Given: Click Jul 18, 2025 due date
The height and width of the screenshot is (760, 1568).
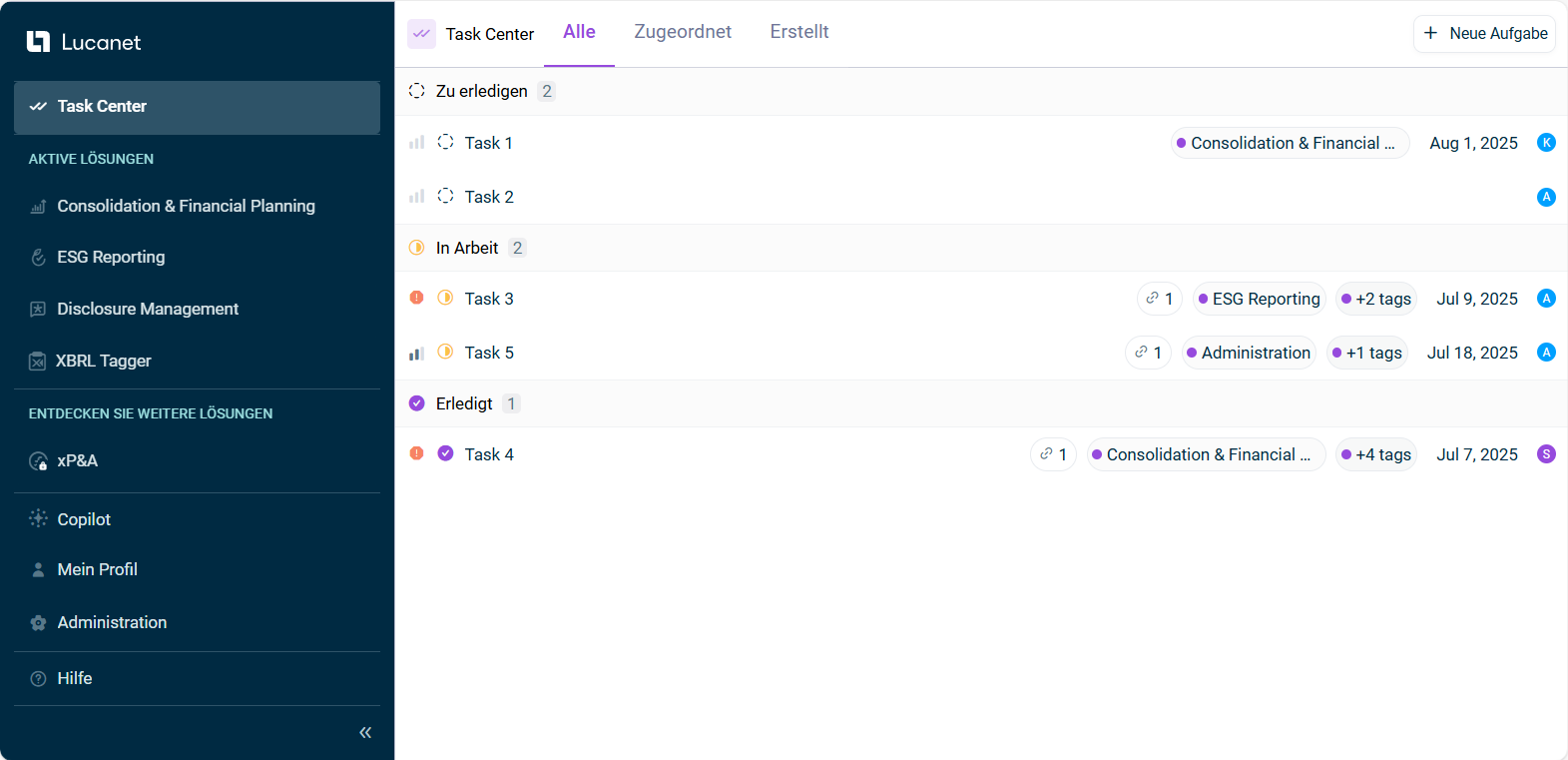Looking at the screenshot, I should [1472, 353].
